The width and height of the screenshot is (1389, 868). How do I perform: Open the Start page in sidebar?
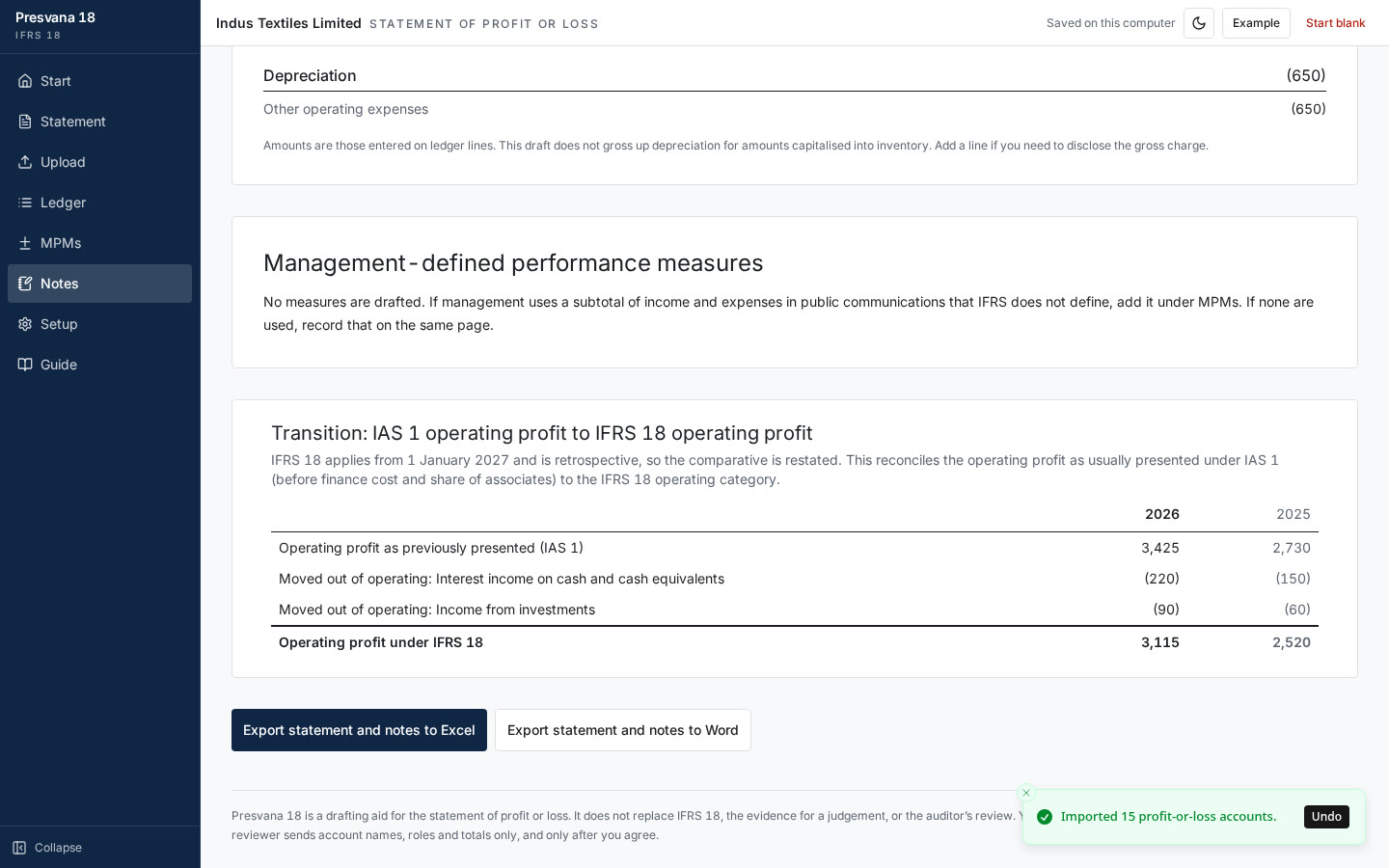pyautogui.click(x=99, y=81)
